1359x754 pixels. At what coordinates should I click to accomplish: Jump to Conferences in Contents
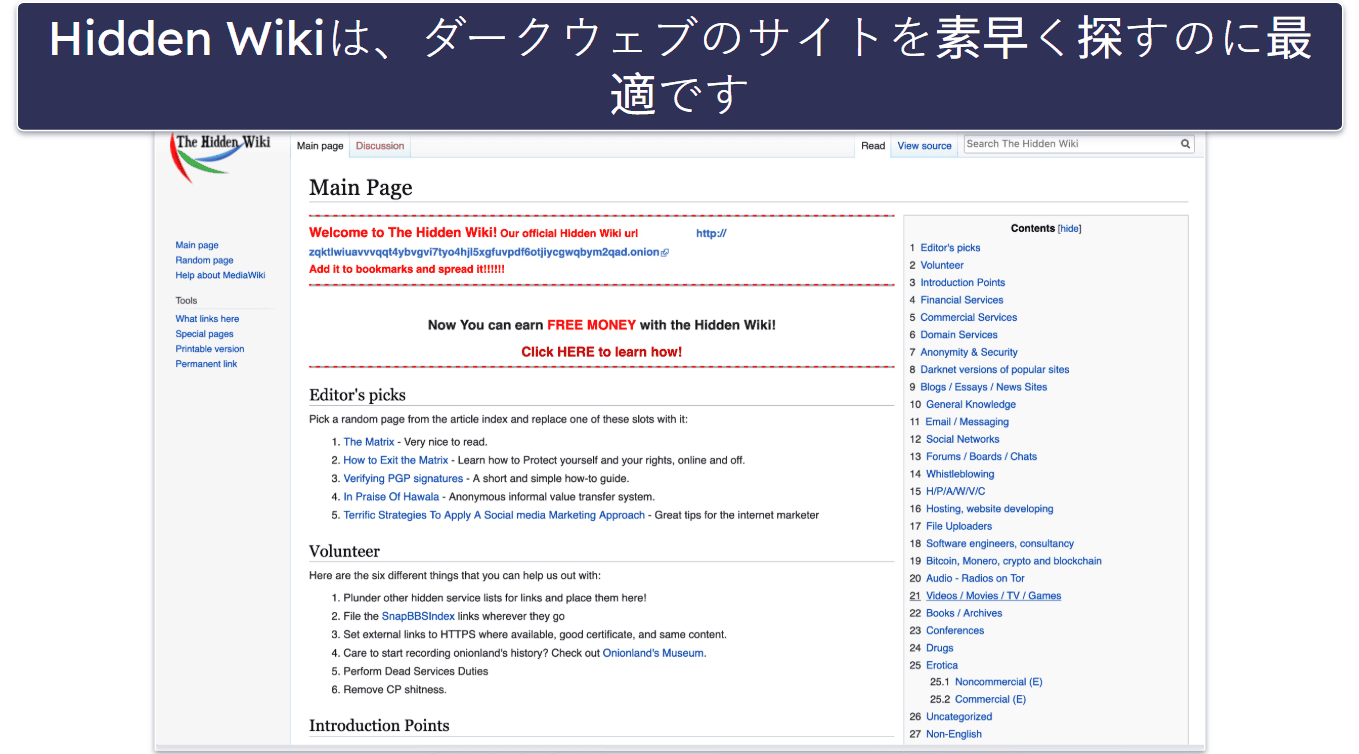click(x=955, y=631)
